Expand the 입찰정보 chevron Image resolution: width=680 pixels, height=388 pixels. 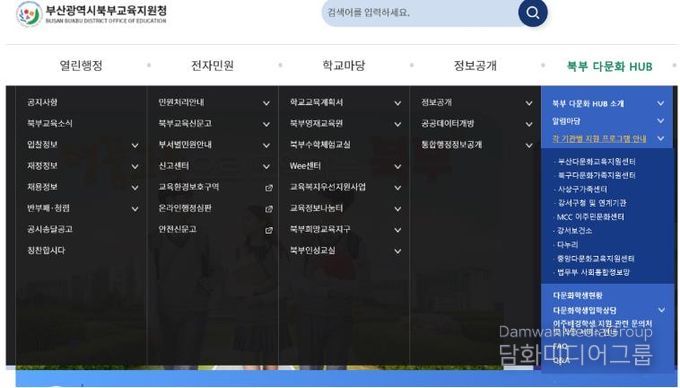click(135, 145)
